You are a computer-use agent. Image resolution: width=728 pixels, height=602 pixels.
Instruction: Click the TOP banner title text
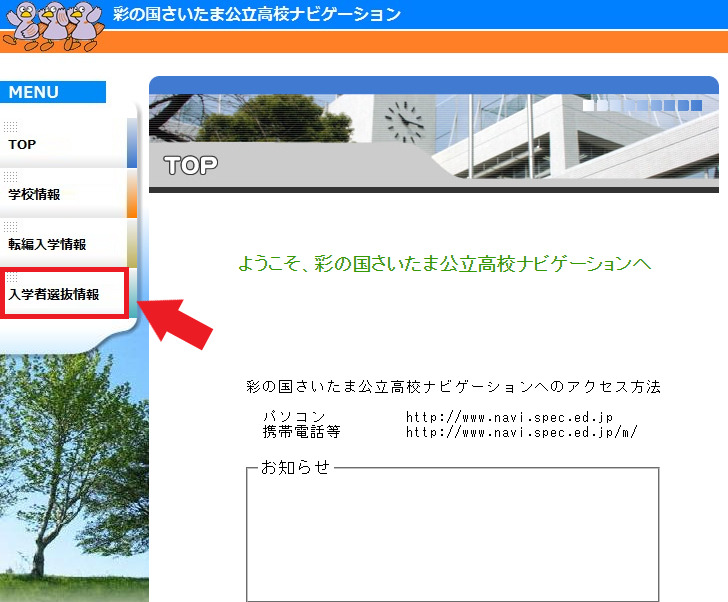pos(190,165)
